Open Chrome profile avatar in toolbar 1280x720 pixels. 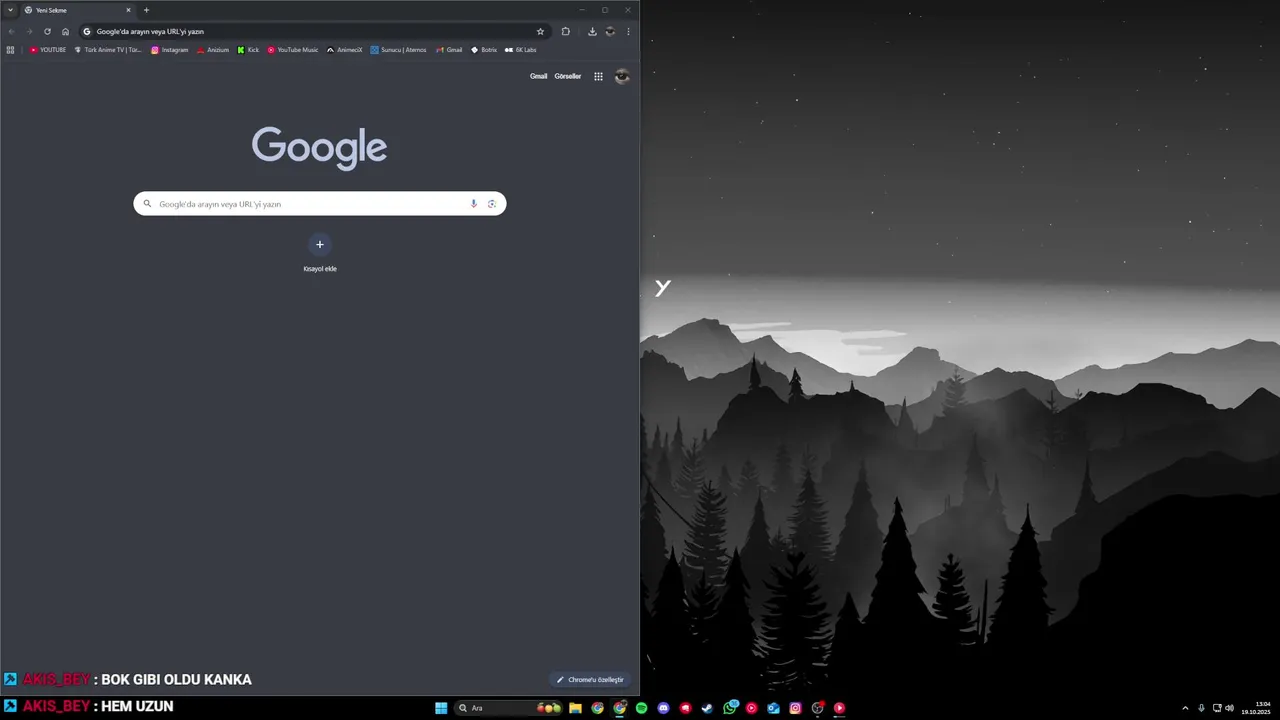coord(610,31)
